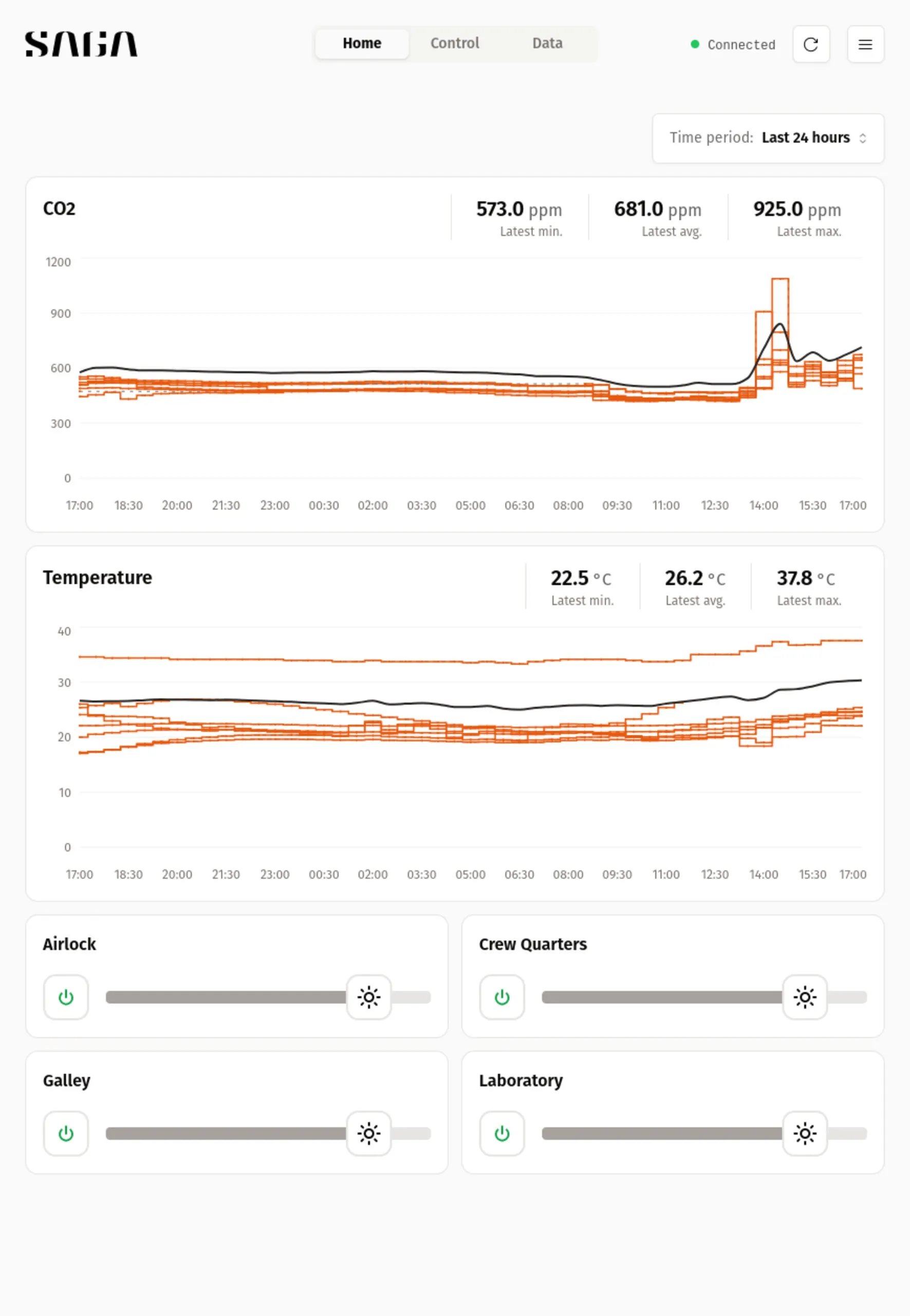Screen dimensions: 910x1316
Task: Open the hamburger menu
Action: pos(865,45)
